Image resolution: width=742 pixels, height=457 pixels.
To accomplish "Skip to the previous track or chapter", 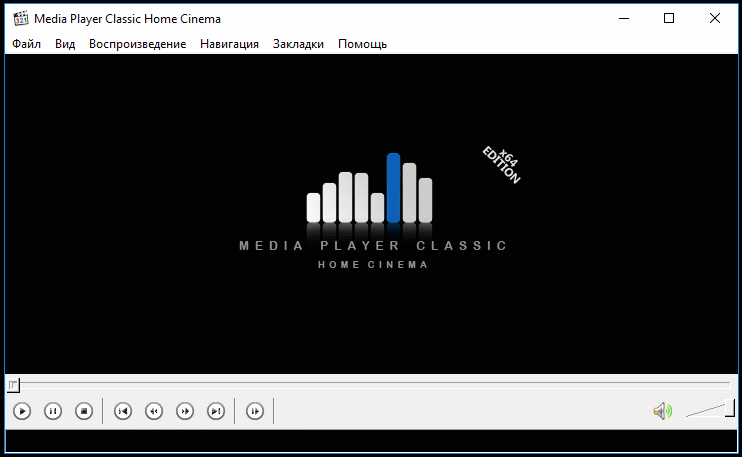I will (x=123, y=411).
